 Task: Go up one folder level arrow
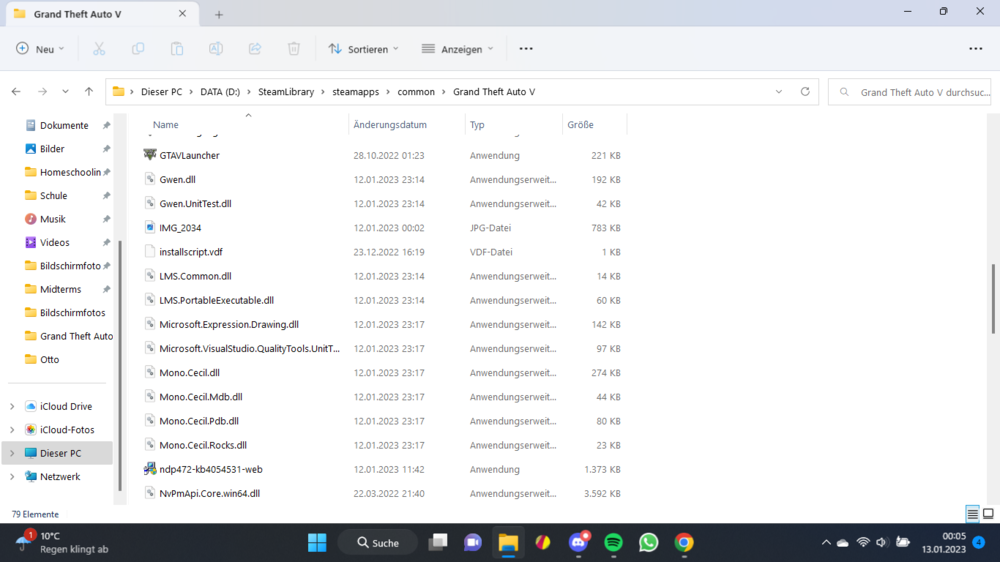click(x=89, y=92)
